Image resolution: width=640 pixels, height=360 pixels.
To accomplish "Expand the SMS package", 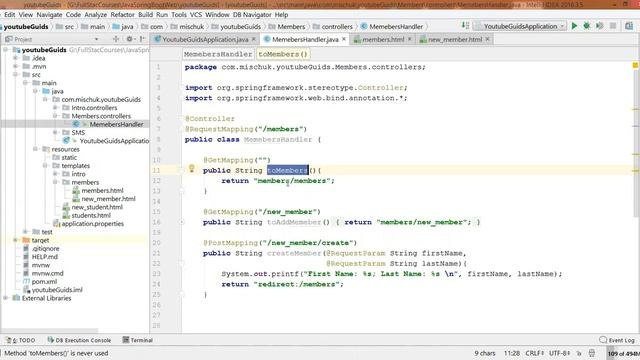I will [55, 133].
